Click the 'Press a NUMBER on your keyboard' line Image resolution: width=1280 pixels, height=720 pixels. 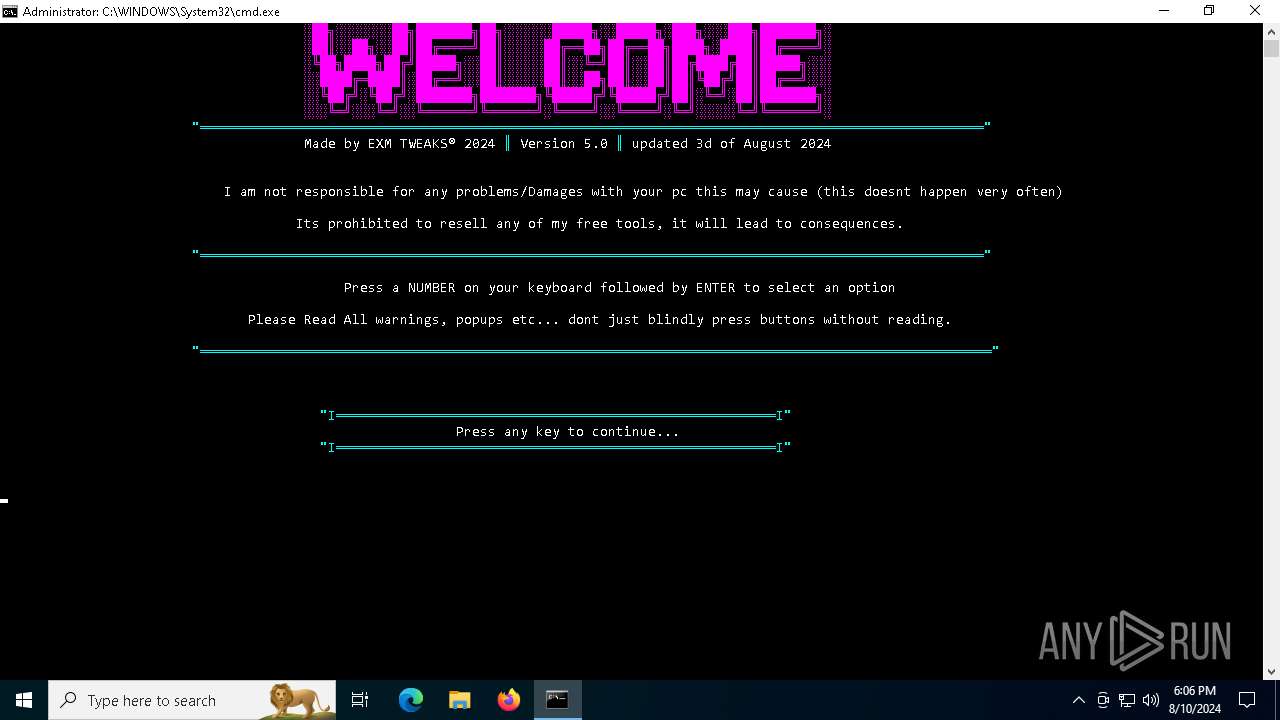click(x=619, y=287)
